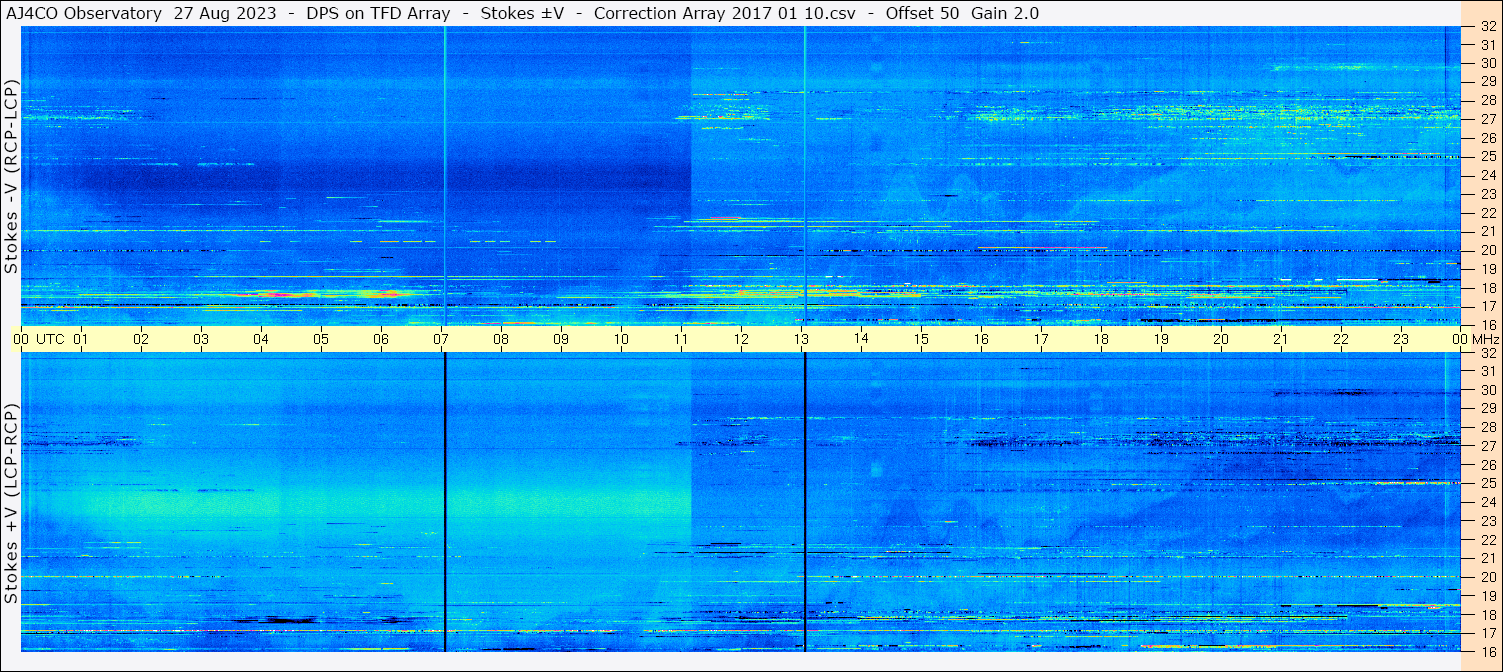Click the 19 MHz tick of Stokes +V panel
The image size is (1503, 672).
1488,596
